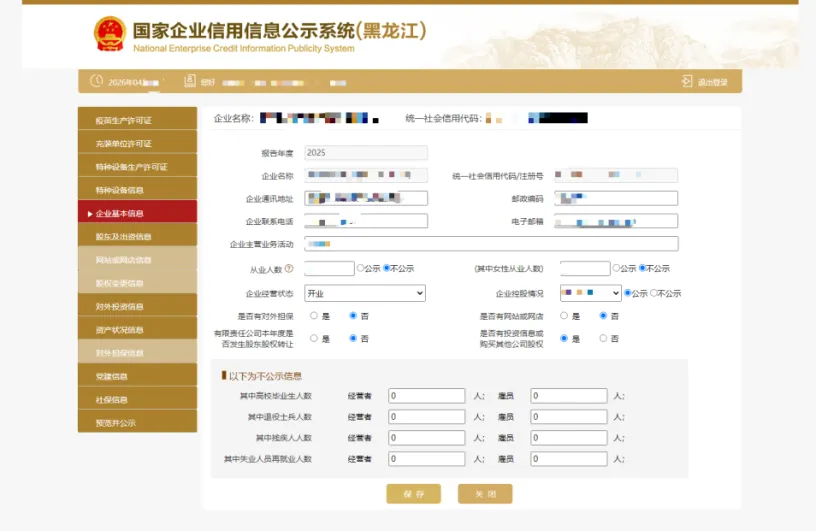
Task: Click the user badge icon next to 您好
Action: [x=190, y=81]
